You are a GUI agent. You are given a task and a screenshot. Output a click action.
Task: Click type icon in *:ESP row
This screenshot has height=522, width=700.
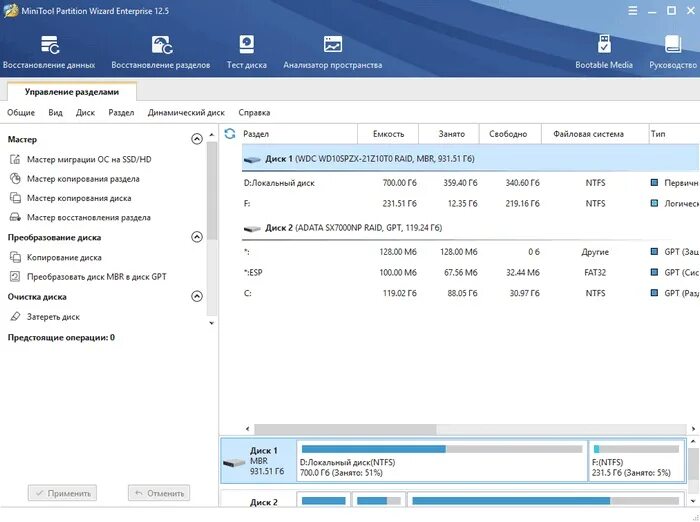[654, 272]
